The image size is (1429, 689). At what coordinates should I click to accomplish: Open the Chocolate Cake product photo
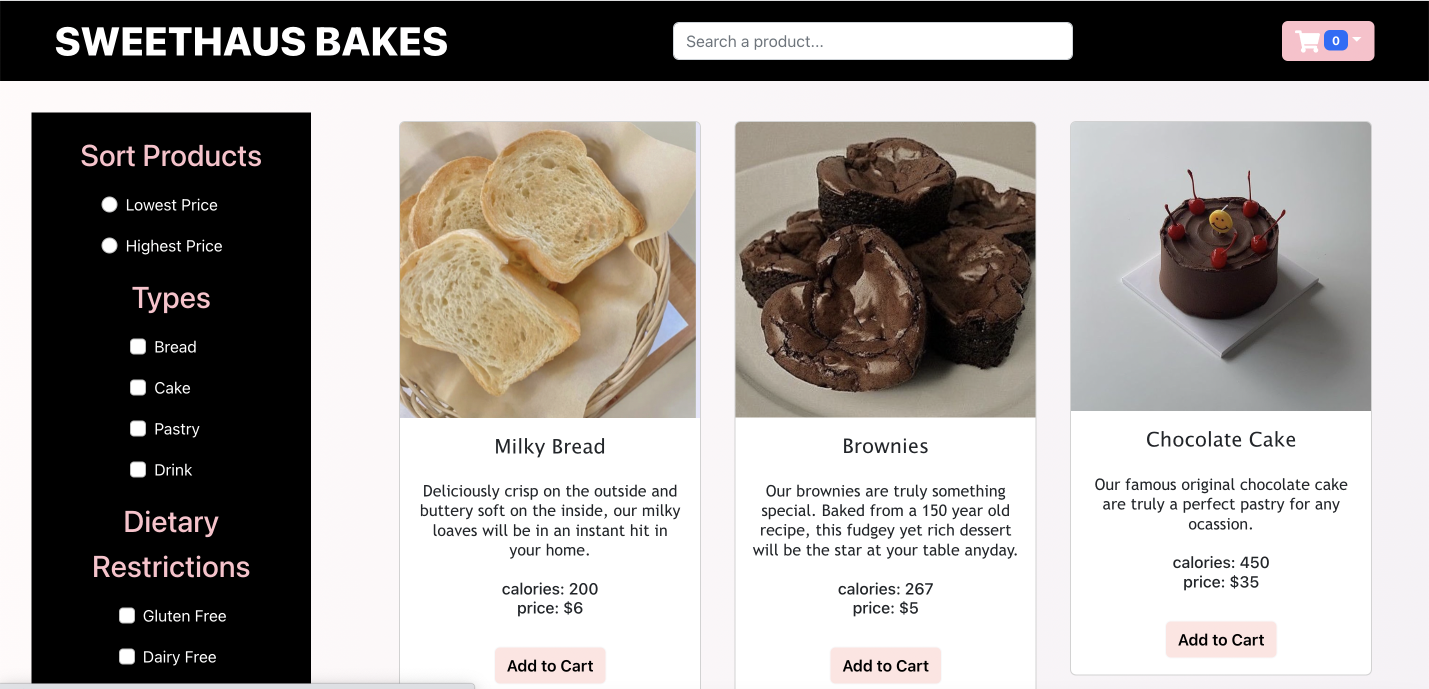click(x=1220, y=267)
